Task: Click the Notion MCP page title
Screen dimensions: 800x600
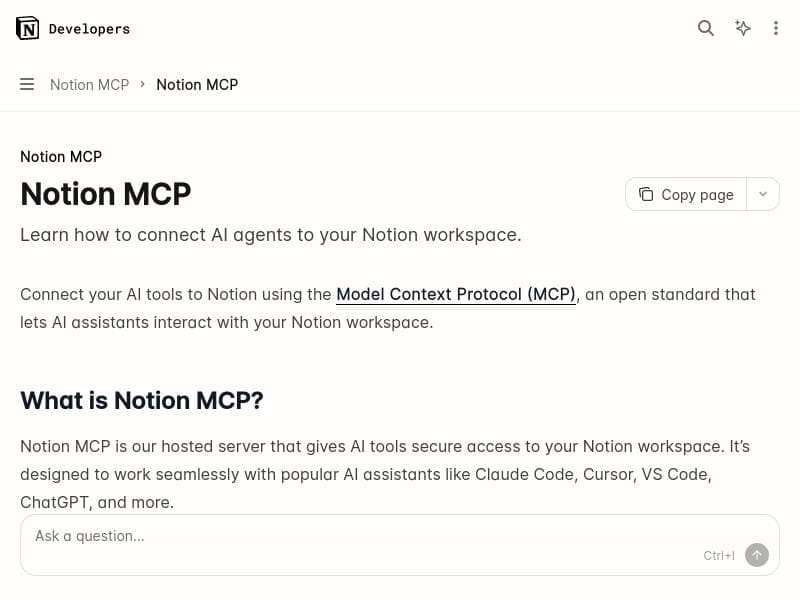Action: 105,194
